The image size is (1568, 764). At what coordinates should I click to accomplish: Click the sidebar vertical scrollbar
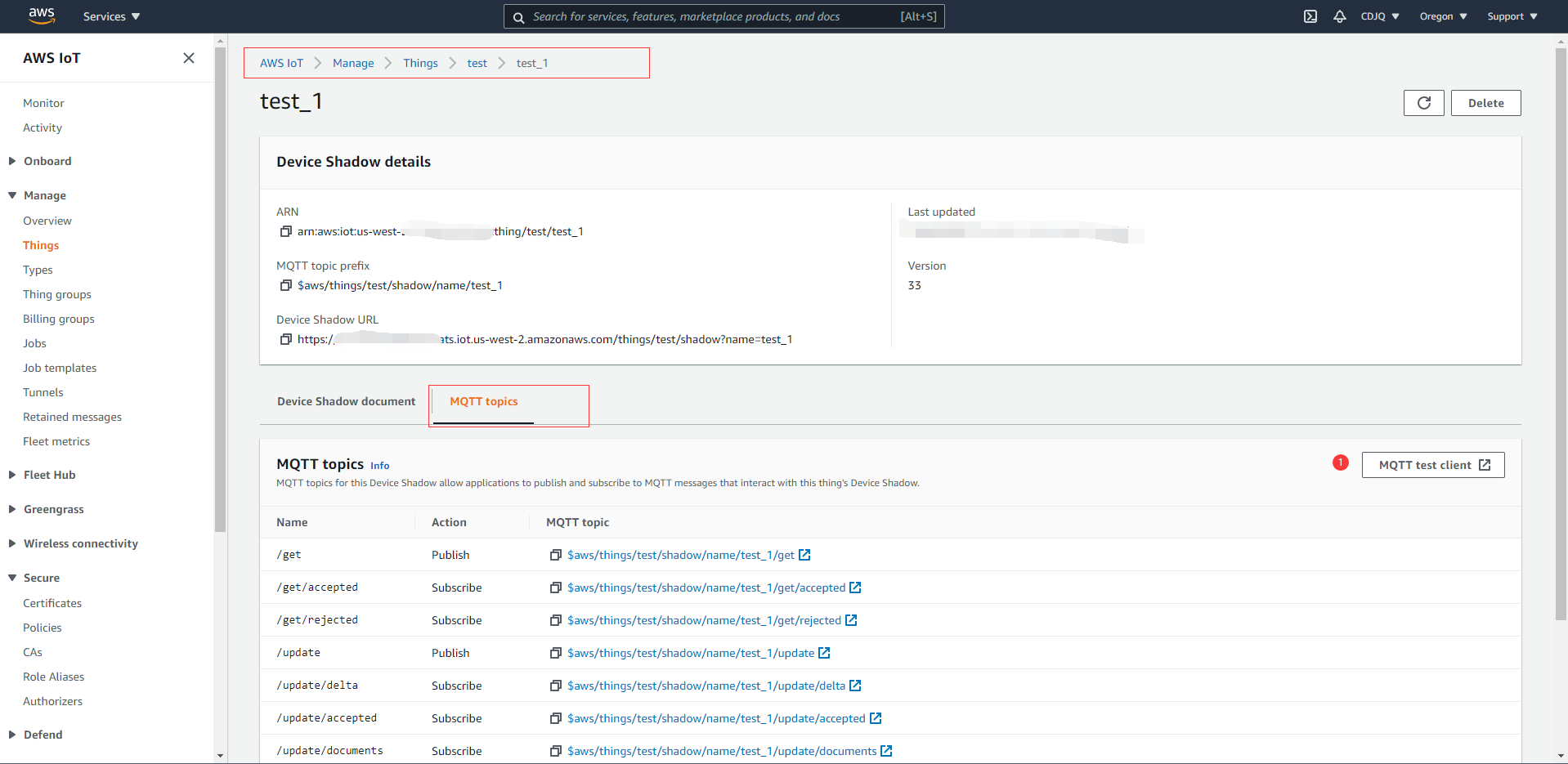tap(220, 290)
